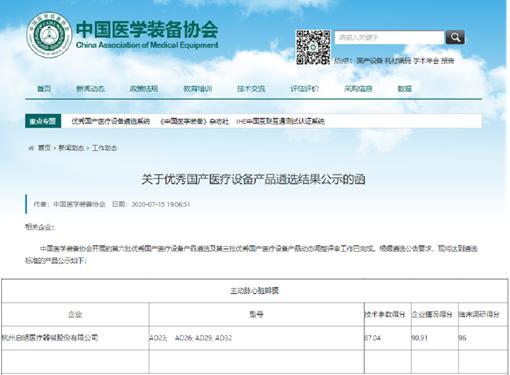This screenshot has width=510, height=375.
Task: Open the 数据 navigation menu item
Action: (x=405, y=89)
